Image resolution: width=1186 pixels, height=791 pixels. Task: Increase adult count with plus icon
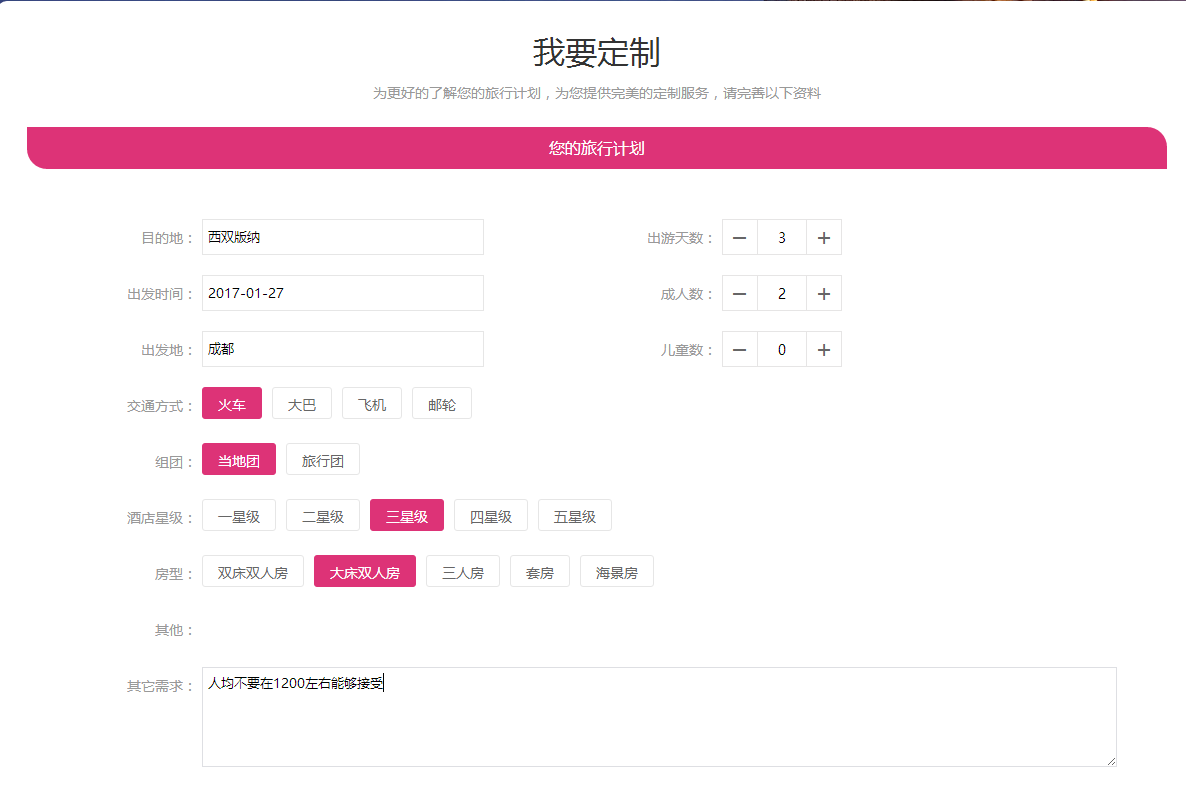pos(823,293)
